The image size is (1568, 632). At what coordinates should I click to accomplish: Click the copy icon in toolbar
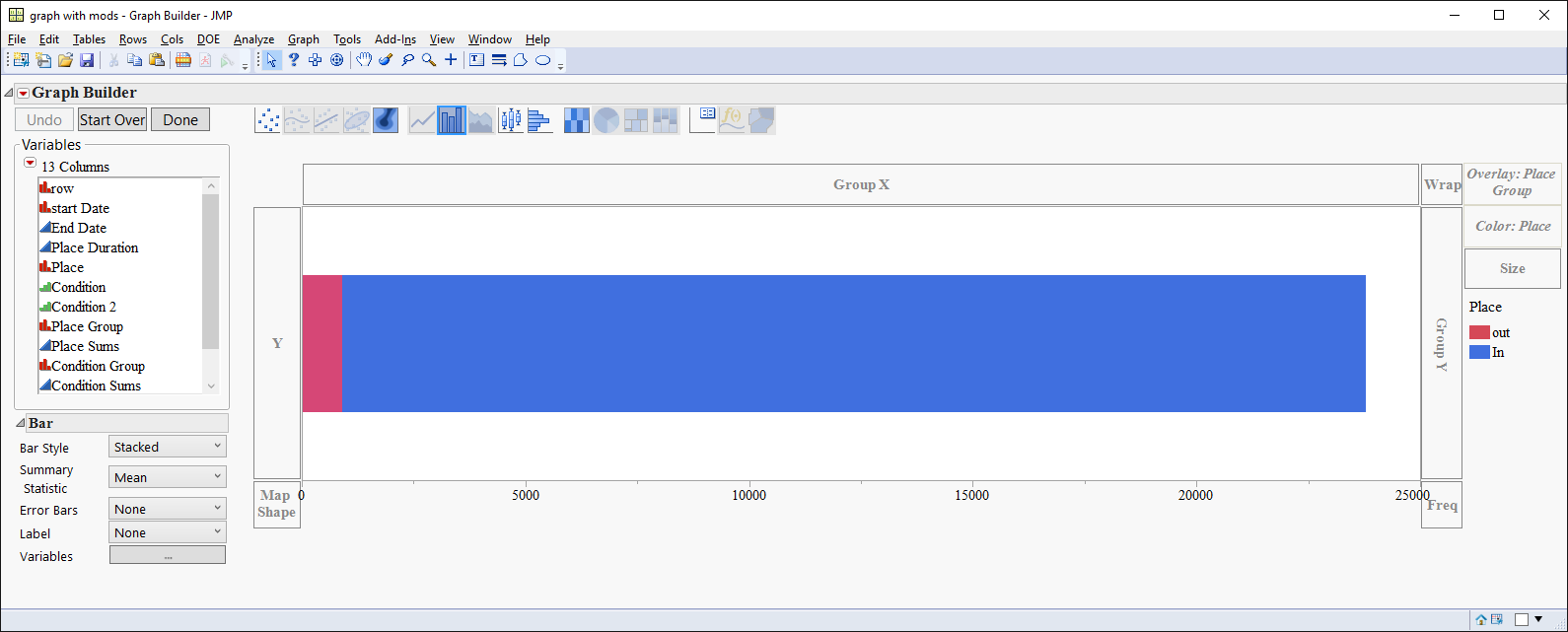point(135,60)
